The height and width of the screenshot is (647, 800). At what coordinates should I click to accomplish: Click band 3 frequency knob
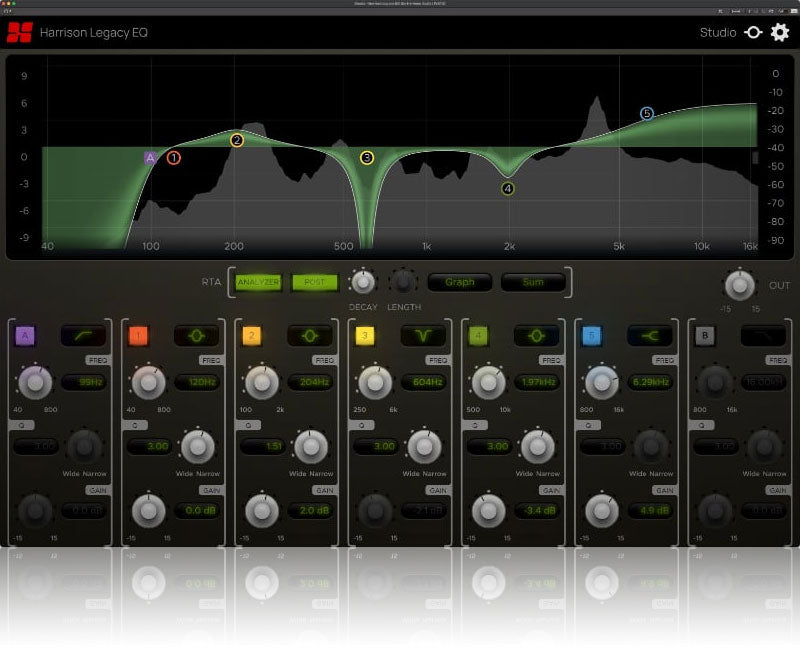click(375, 383)
